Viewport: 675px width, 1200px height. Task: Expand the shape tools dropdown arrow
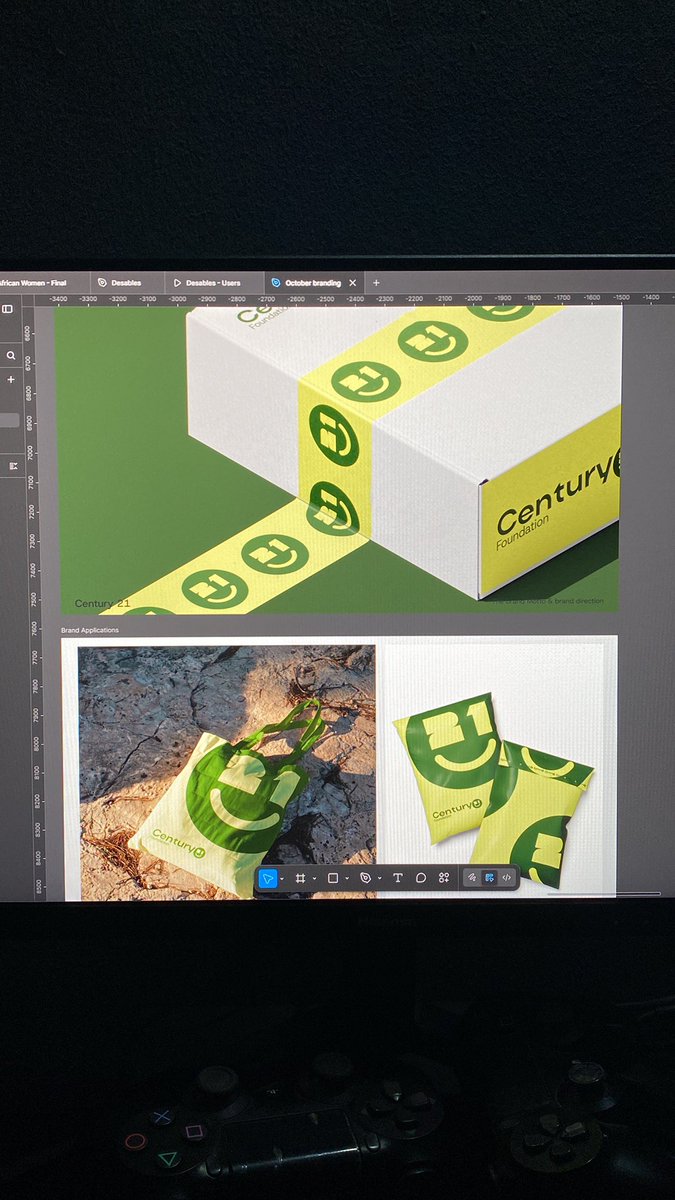tap(347, 878)
